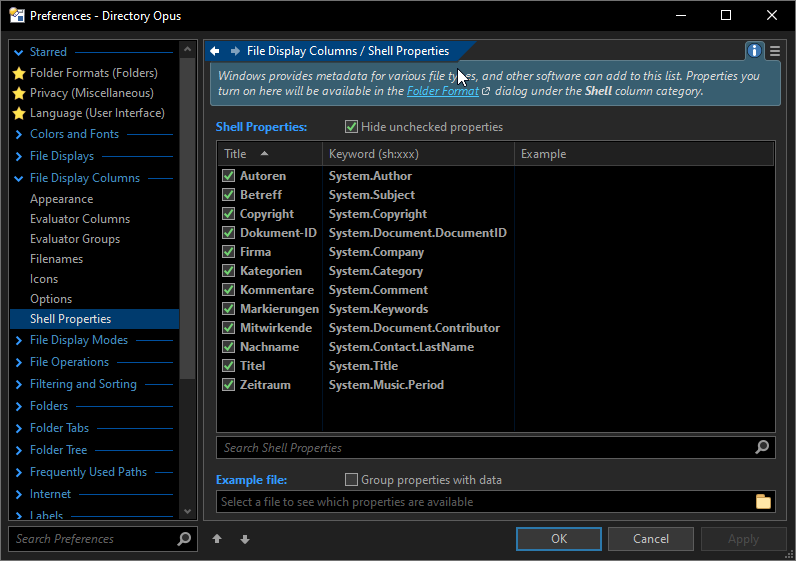Open the Folder Format link

(x=443, y=91)
